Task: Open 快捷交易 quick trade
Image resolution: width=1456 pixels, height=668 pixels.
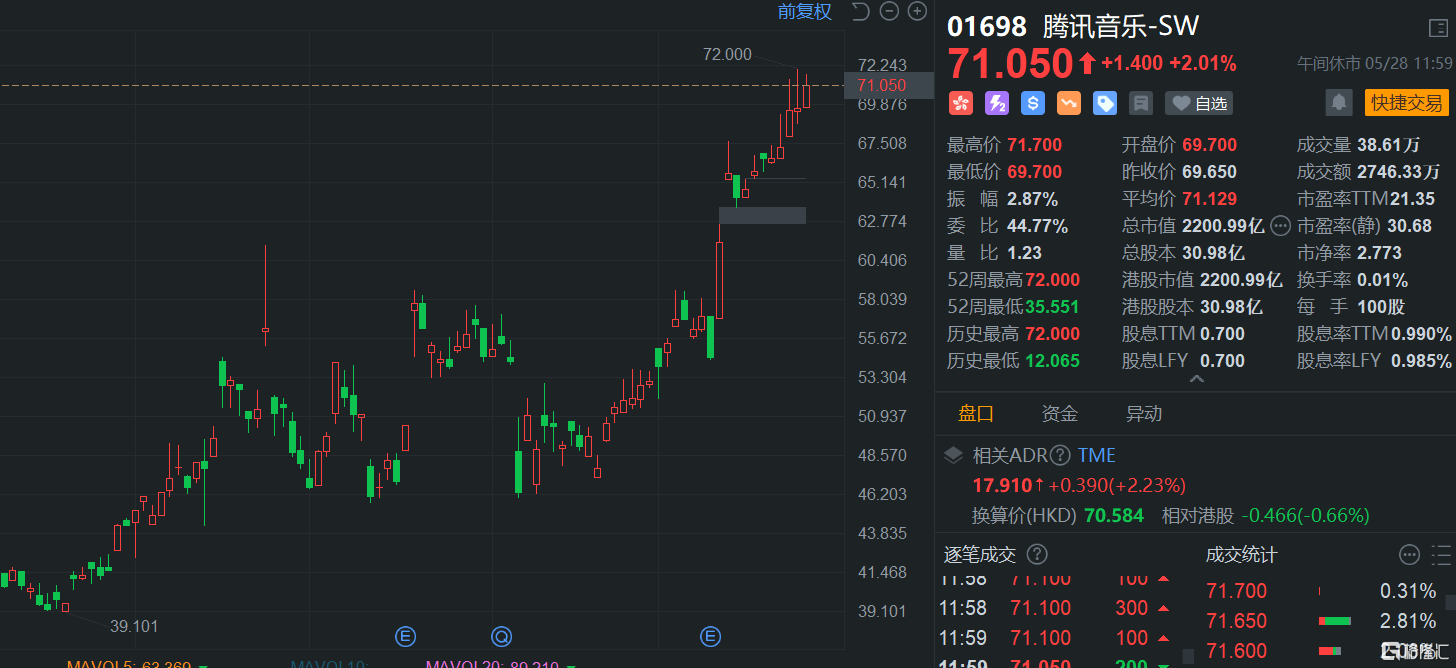Action: pyautogui.click(x=1406, y=102)
